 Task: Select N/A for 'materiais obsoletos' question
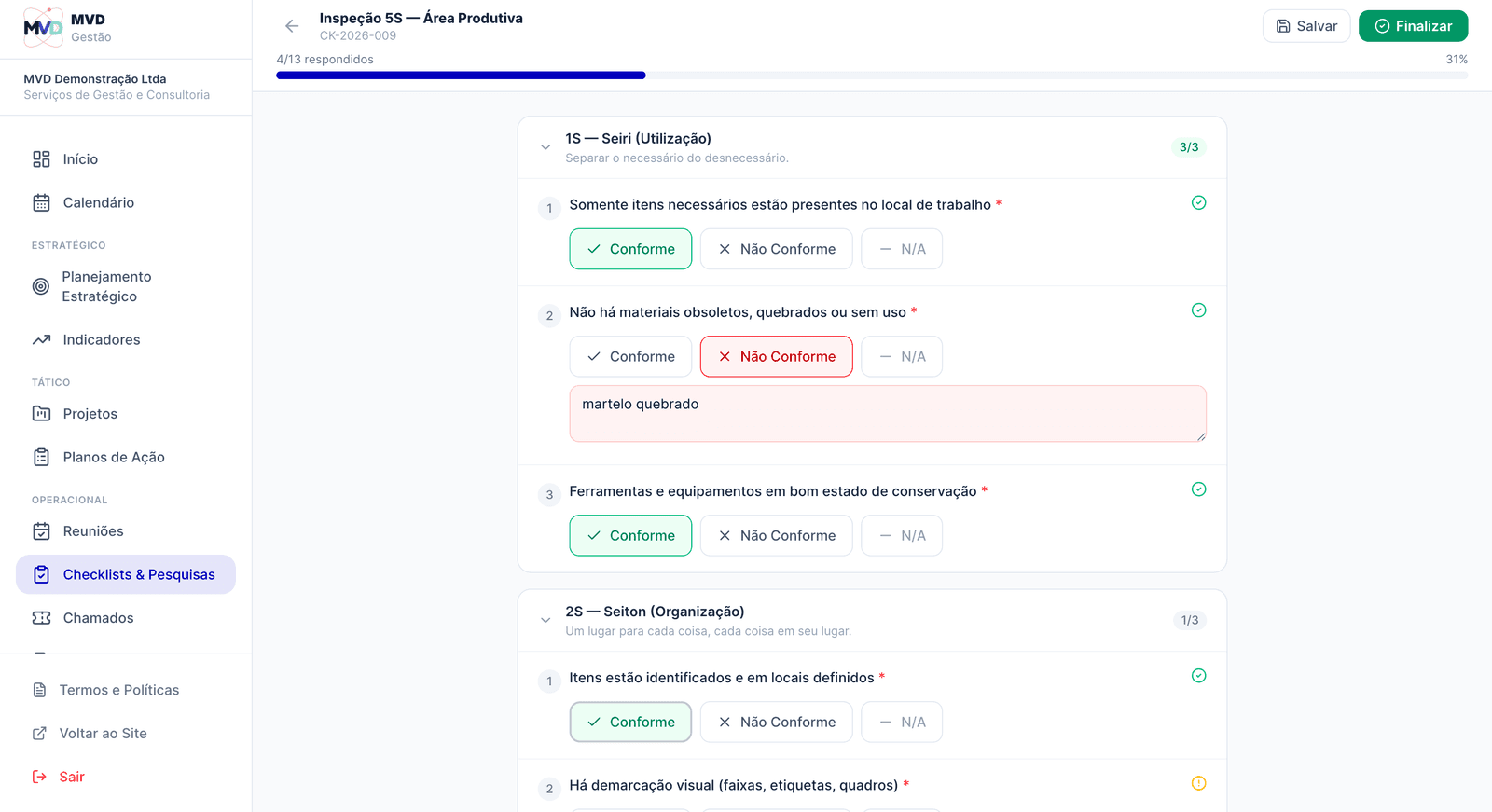coord(902,356)
